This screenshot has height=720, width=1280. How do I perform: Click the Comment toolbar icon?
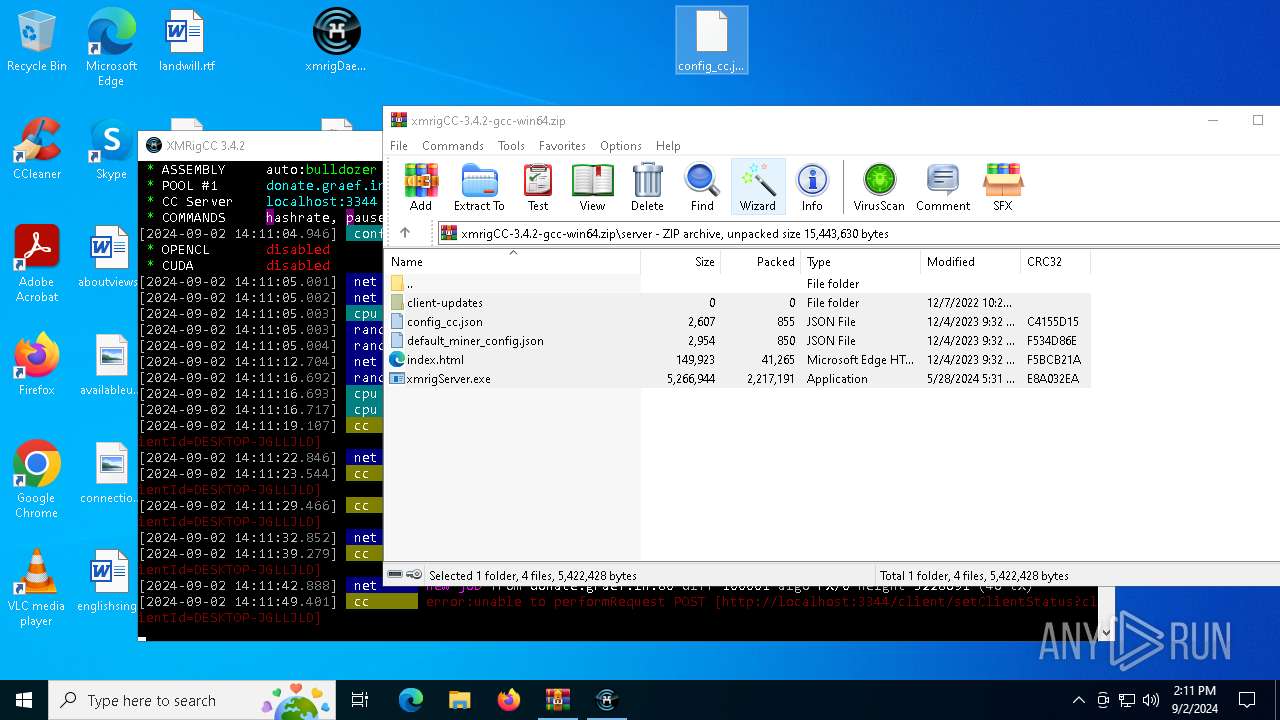943,187
